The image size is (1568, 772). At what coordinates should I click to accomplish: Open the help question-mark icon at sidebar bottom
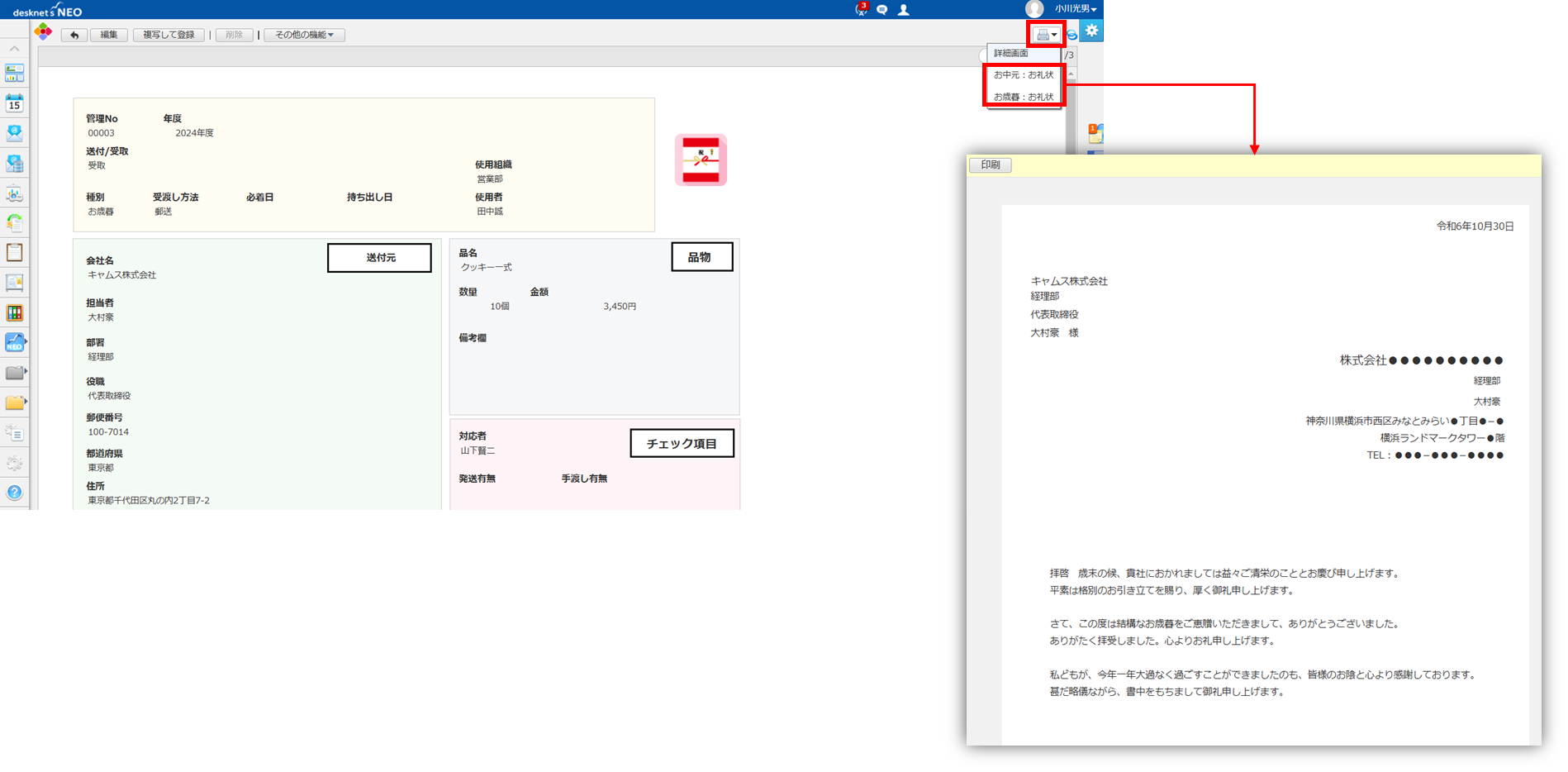pyautogui.click(x=14, y=493)
